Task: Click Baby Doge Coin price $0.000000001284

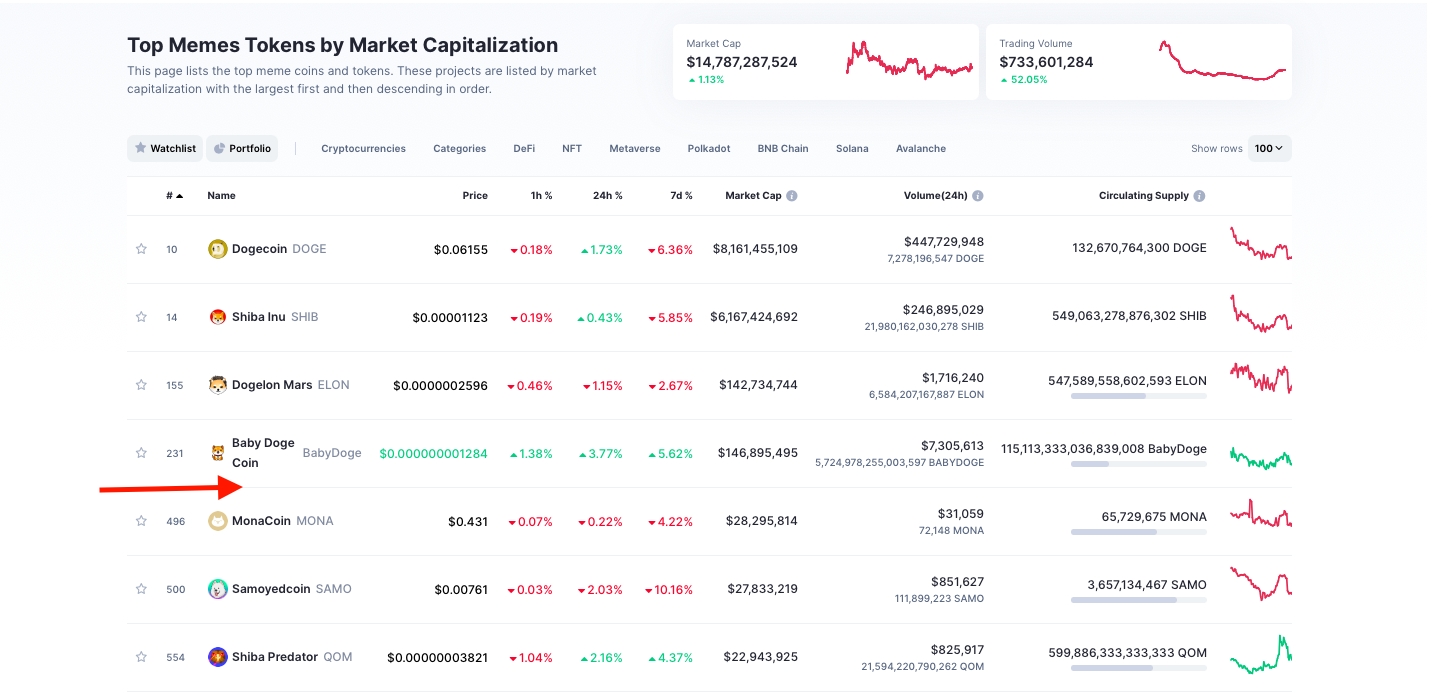Action: 434,453
